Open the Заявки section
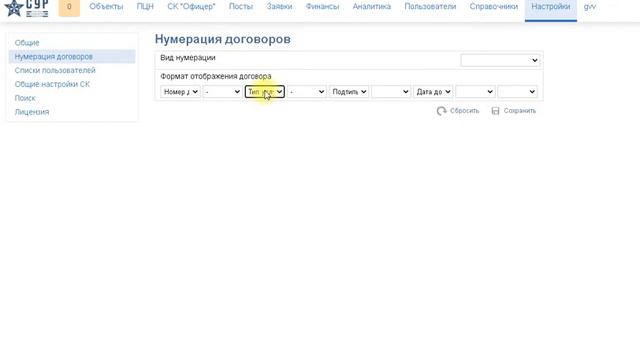This screenshot has height=360, width=640. coord(279,7)
